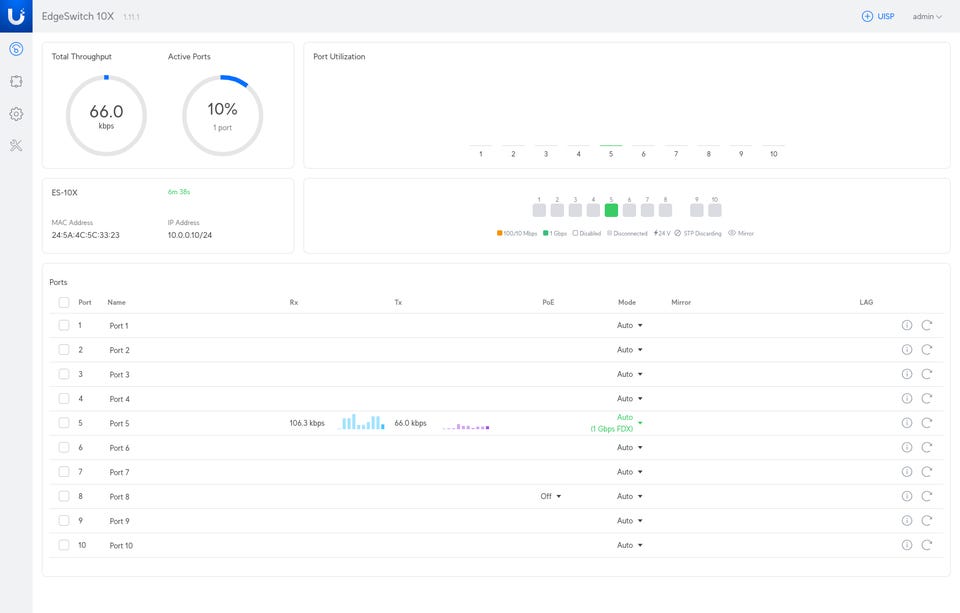Restart Port 1 with refresh icon
Image resolution: width=960 pixels, height=613 pixels.
tap(927, 325)
